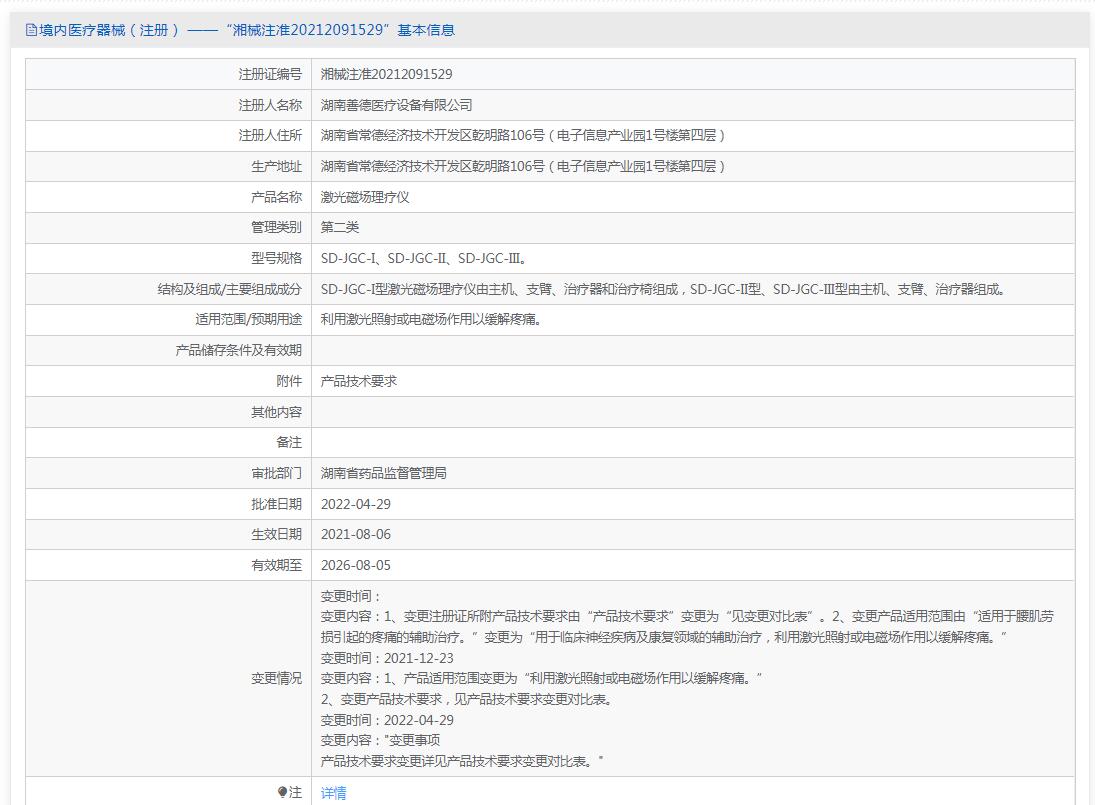This screenshot has width=1095, height=805.
Task: Click the 有效期至 label cell
Action: click(168, 565)
